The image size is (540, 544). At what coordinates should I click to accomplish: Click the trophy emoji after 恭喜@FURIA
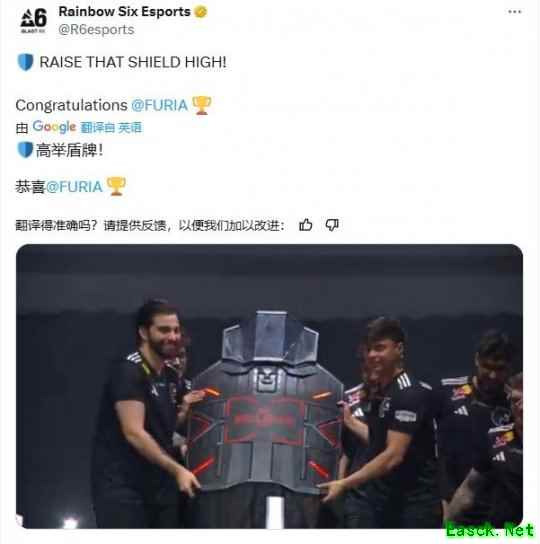(x=116, y=187)
